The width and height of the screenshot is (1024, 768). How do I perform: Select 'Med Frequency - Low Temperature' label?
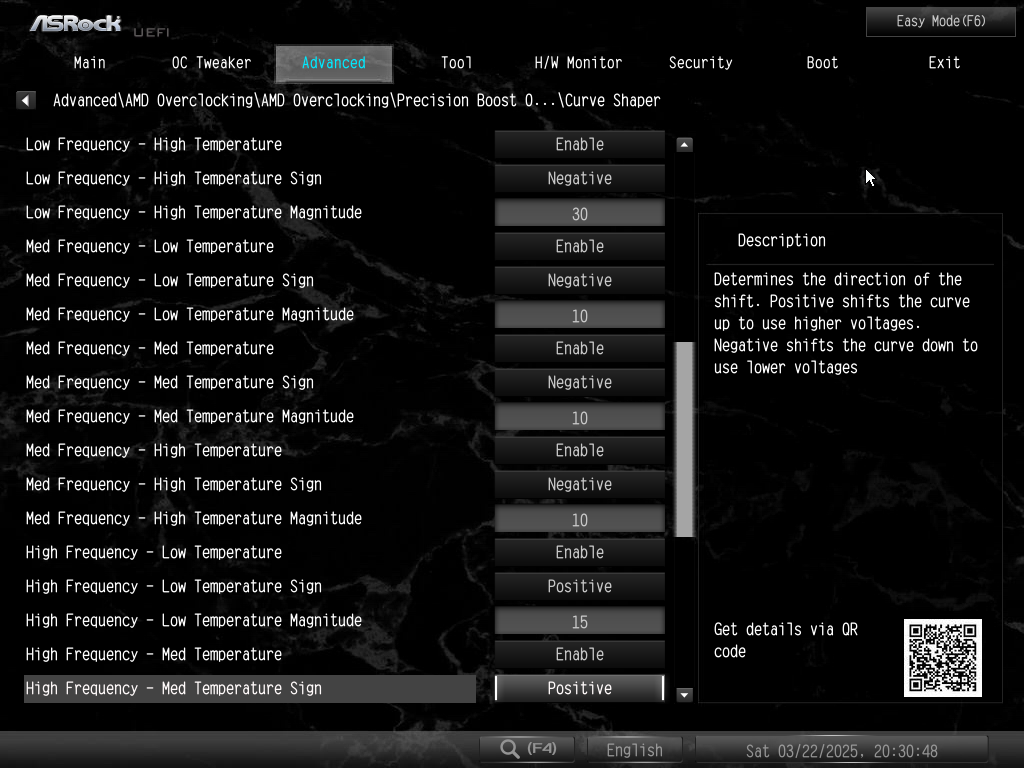coord(150,246)
